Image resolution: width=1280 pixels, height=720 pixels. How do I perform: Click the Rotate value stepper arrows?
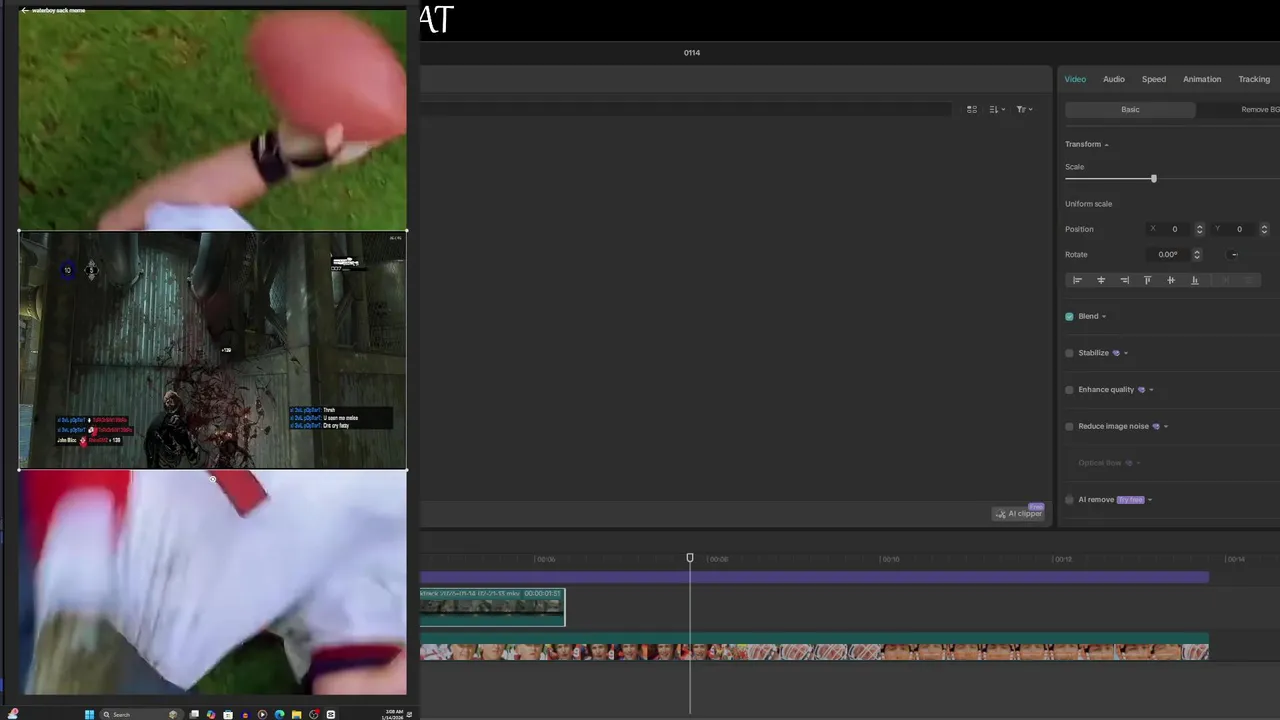(1197, 254)
